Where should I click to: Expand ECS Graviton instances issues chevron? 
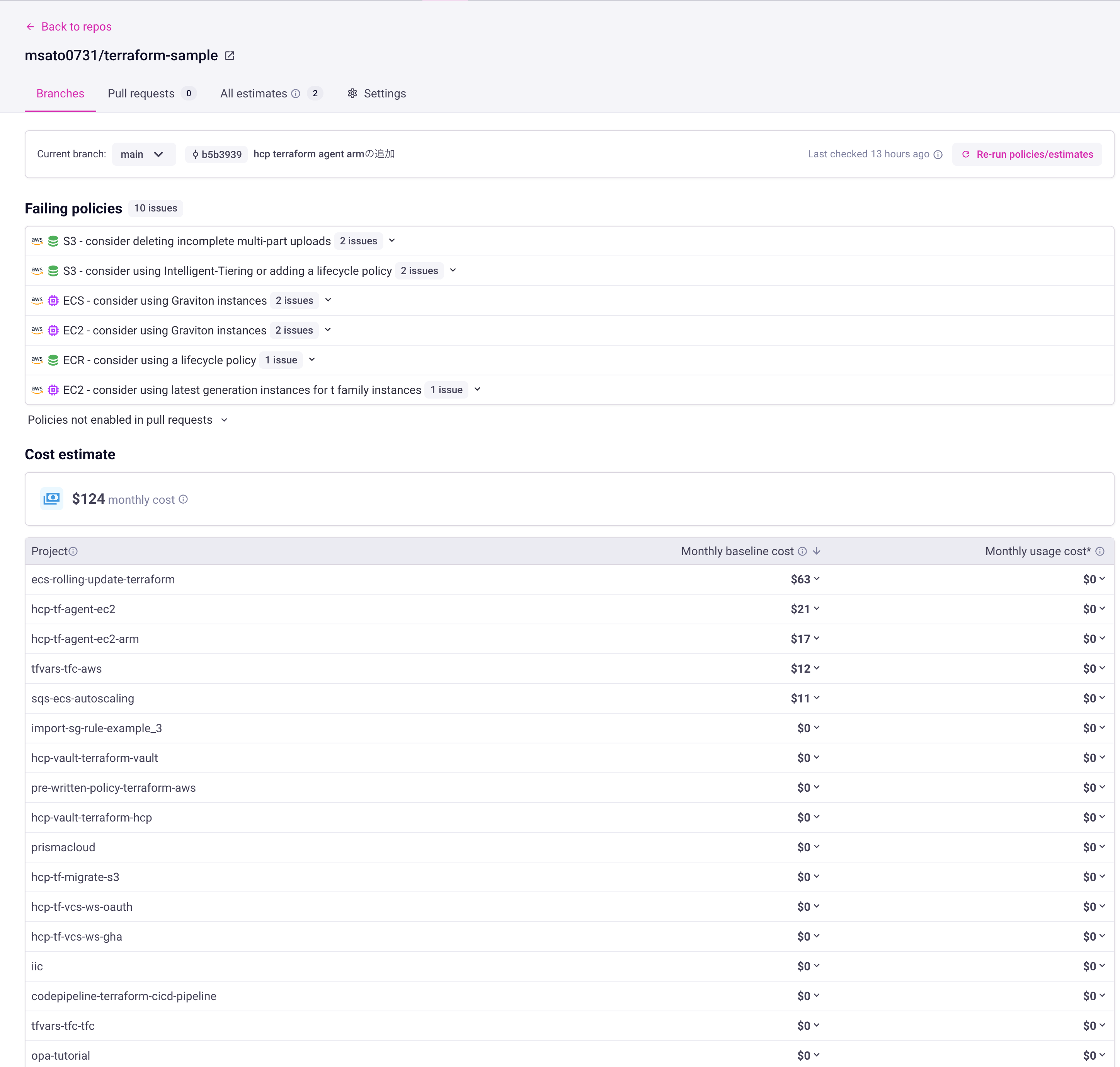[x=328, y=300]
